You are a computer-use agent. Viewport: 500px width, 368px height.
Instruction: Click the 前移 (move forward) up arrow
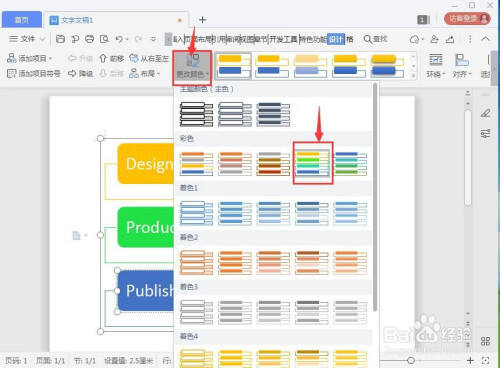112,59
